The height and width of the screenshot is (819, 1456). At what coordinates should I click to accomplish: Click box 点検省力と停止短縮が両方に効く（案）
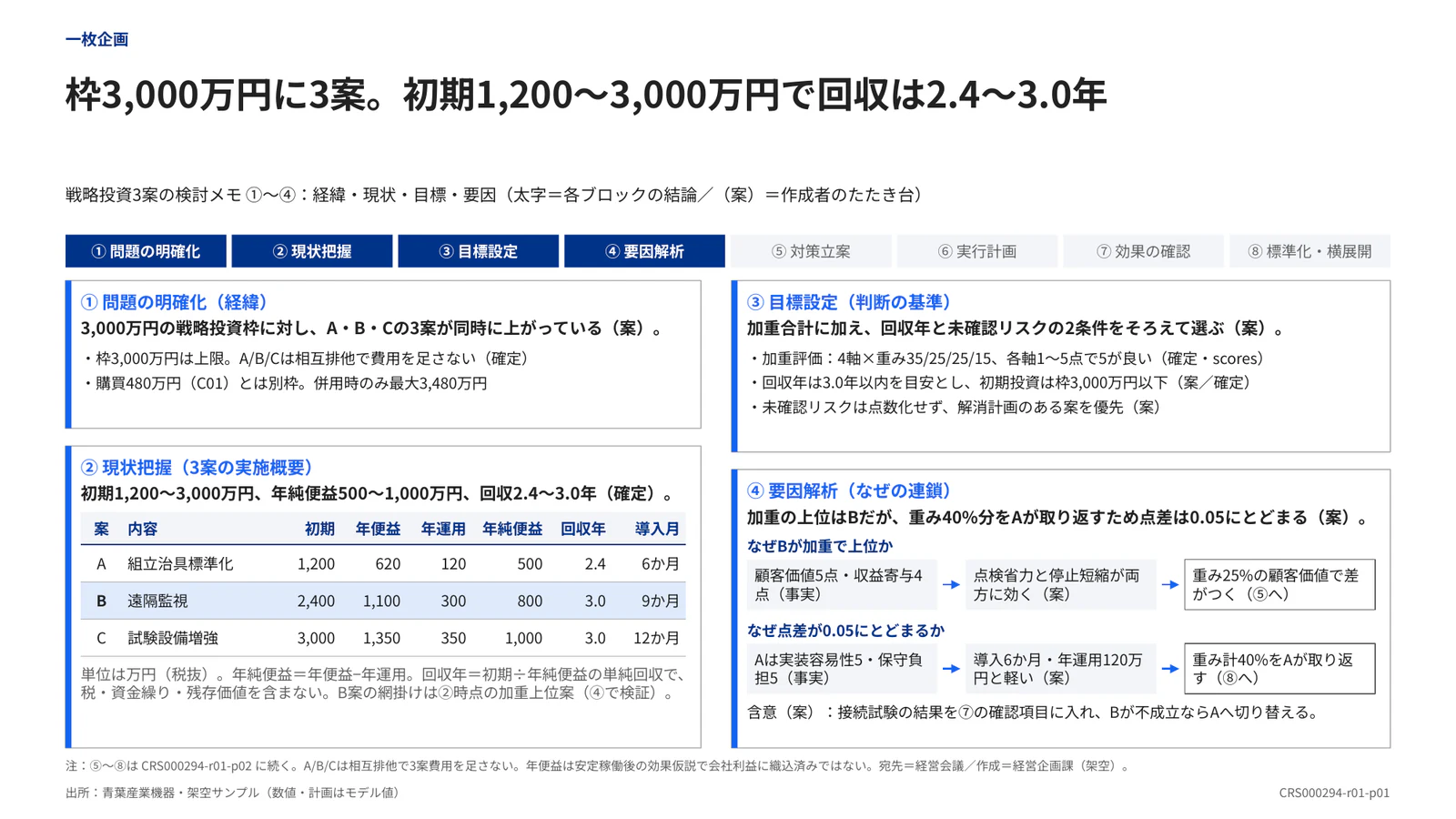[x=1061, y=584]
